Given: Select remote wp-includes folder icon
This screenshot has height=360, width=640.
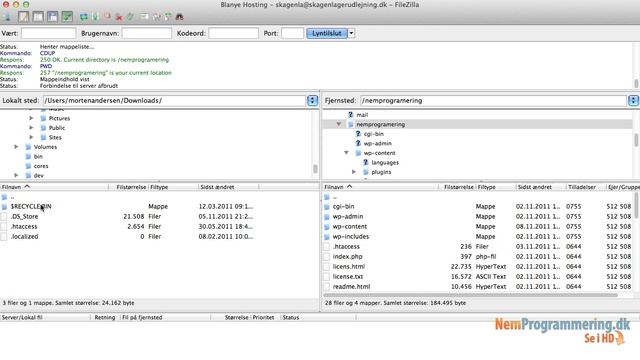Looking at the screenshot, I should (x=327, y=236).
